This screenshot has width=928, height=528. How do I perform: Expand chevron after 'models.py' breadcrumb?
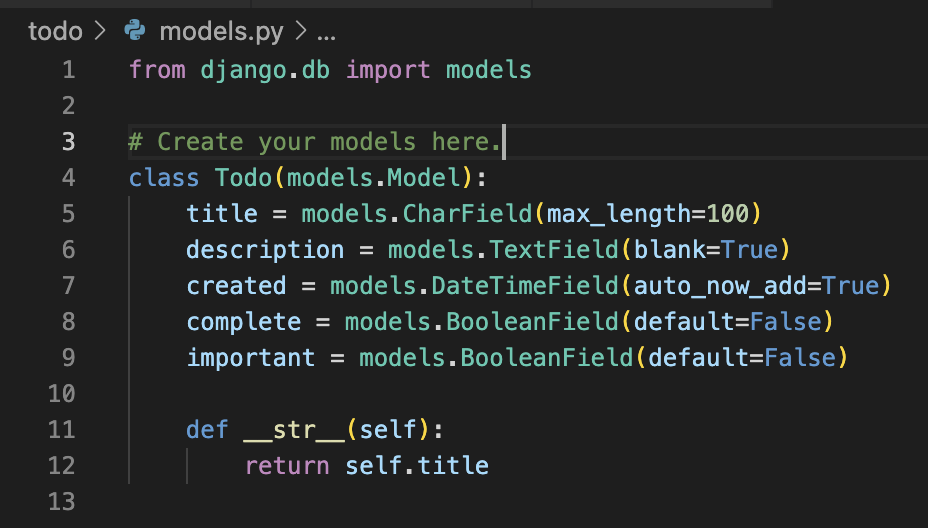pyautogui.click(x=301, y=31)
